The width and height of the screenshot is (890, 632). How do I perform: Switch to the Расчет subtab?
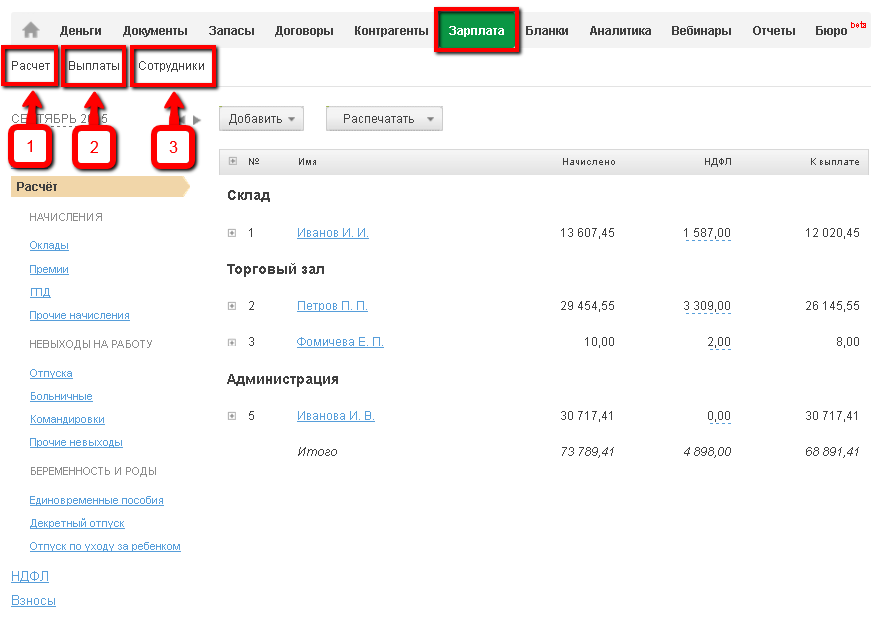click(31, 66)
